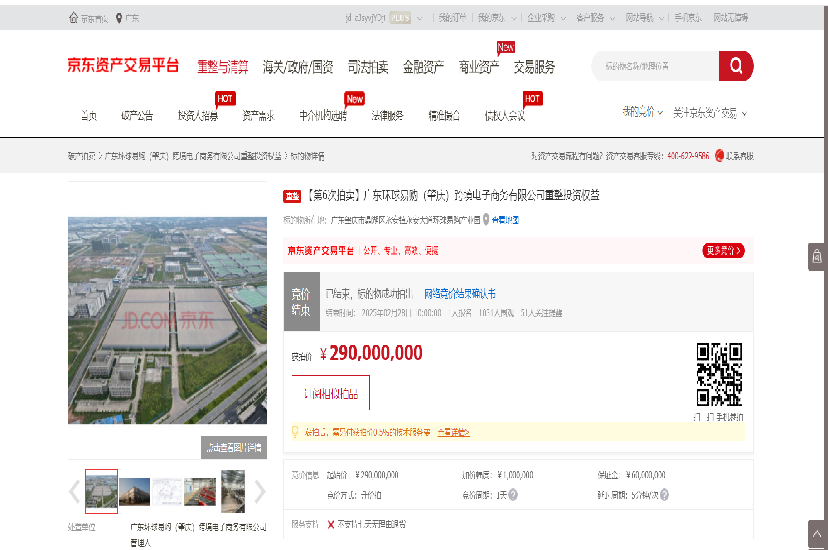This screenshot has height=550, width=828.
Task: Click the red search magnifier button
Action: (x=736, y=66)
